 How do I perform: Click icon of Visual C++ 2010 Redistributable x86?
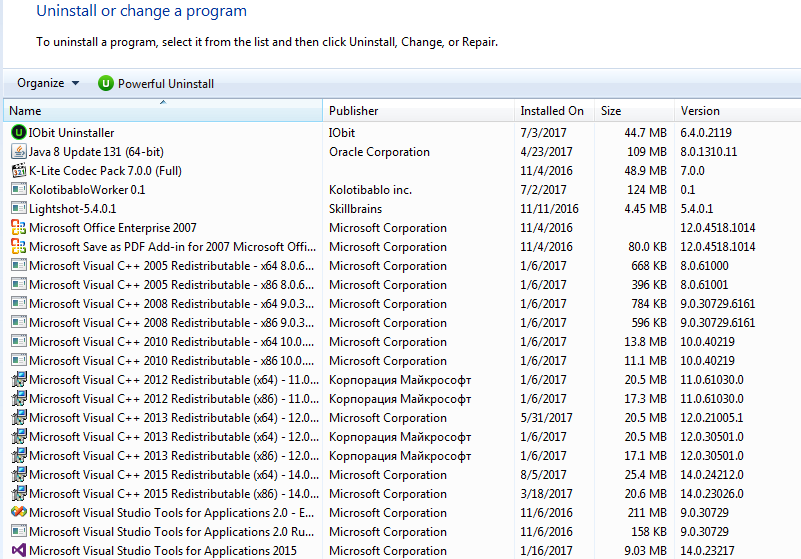[x=18, y=361]
